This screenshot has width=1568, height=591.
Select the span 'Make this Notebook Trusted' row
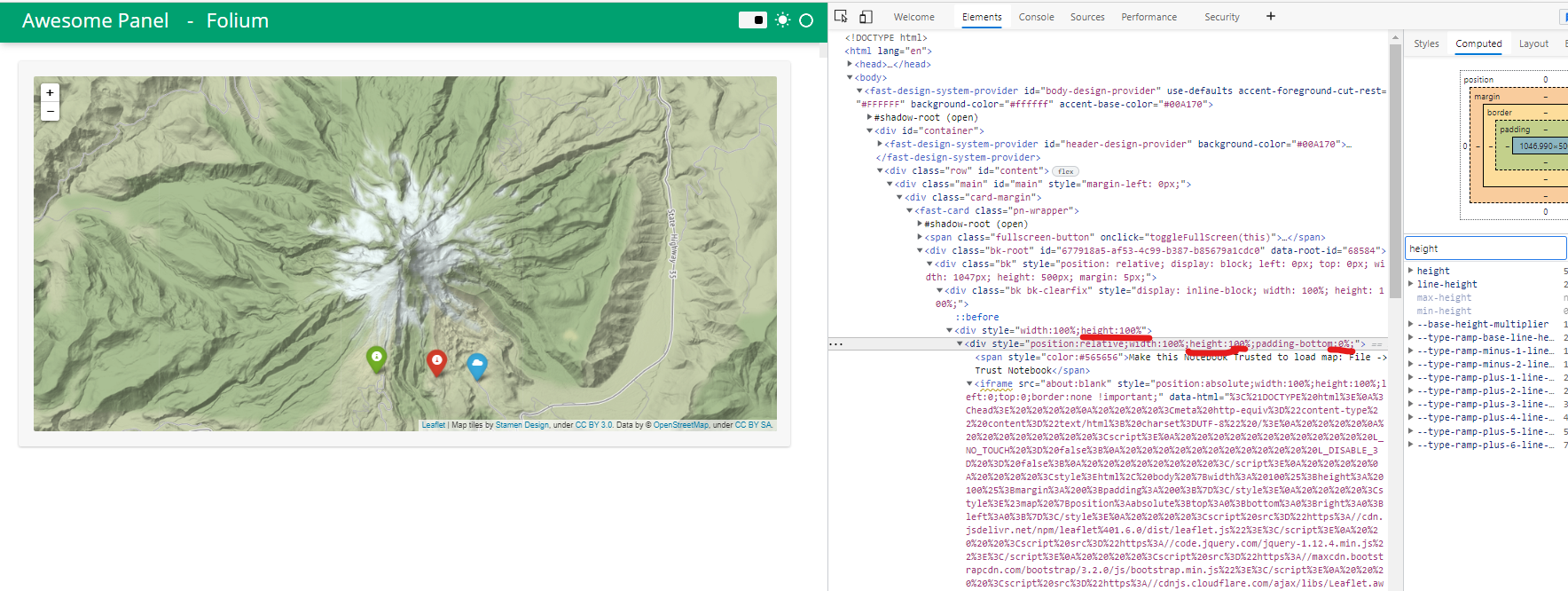[1180, 363]
